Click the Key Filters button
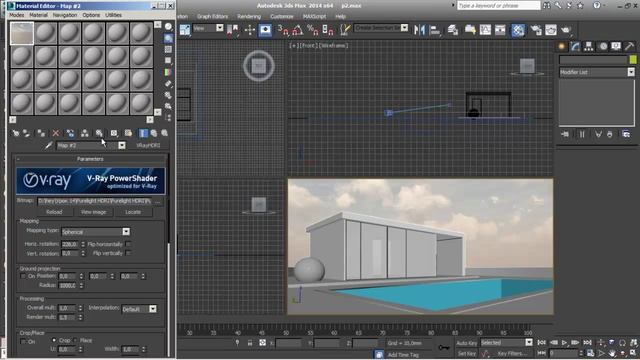Screen dimensions: 640x360 pyautogui.click(x=512, y=353)
